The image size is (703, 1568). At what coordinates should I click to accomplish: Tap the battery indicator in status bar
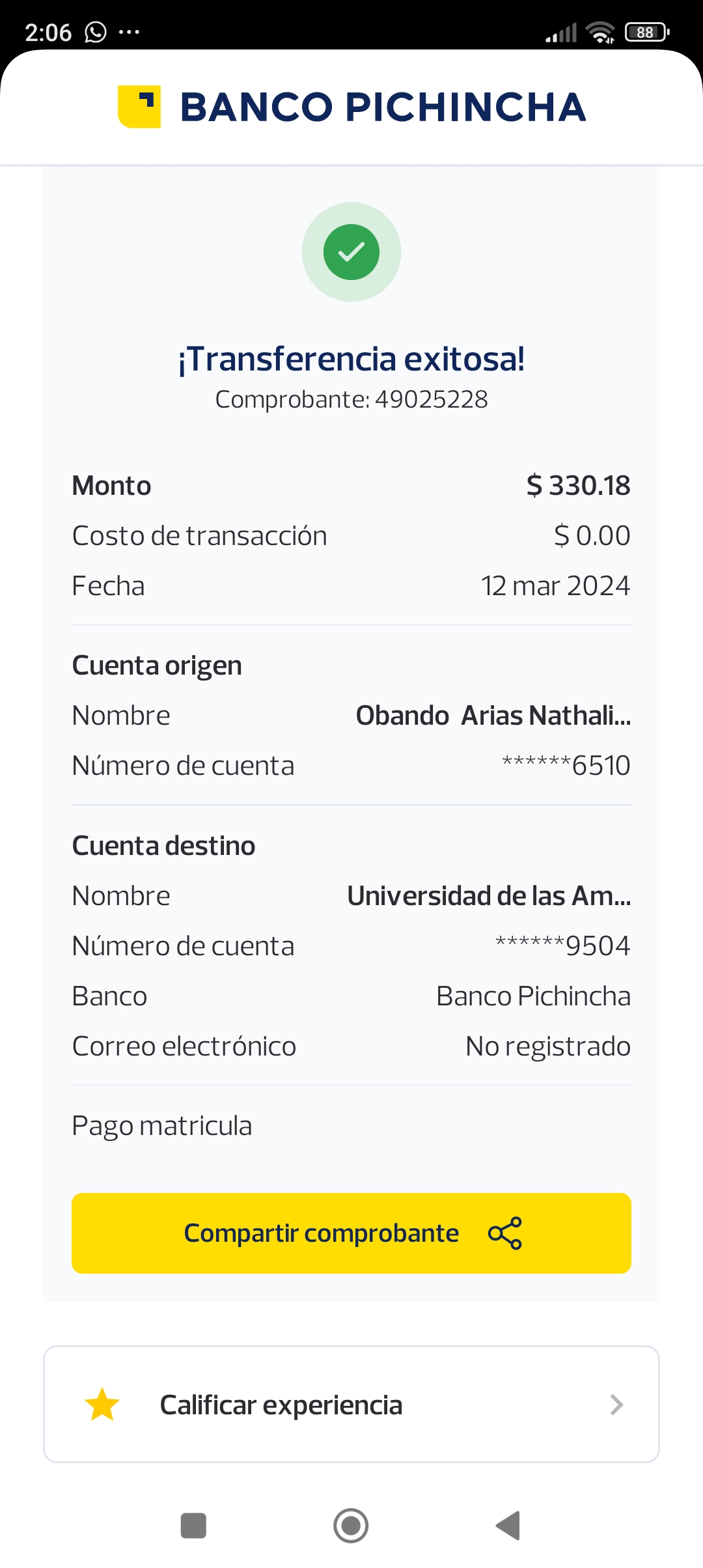click(646, 32)
